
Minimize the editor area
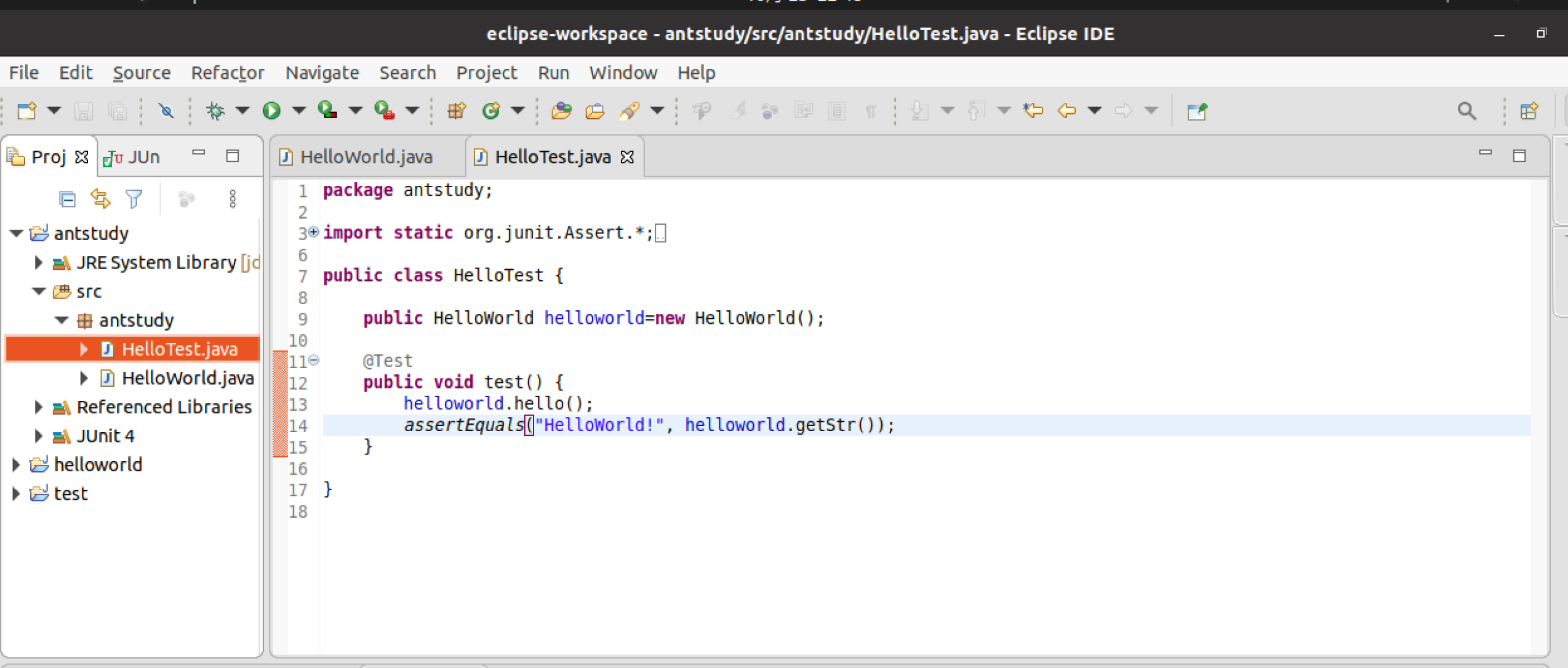tap(1486, 153)
